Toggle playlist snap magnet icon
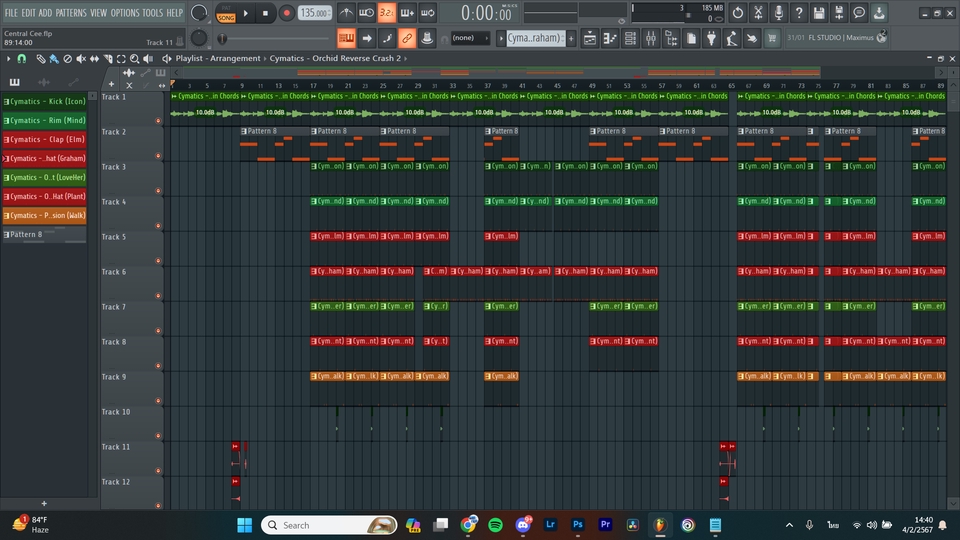960x540 pixels. coord(21,59)
